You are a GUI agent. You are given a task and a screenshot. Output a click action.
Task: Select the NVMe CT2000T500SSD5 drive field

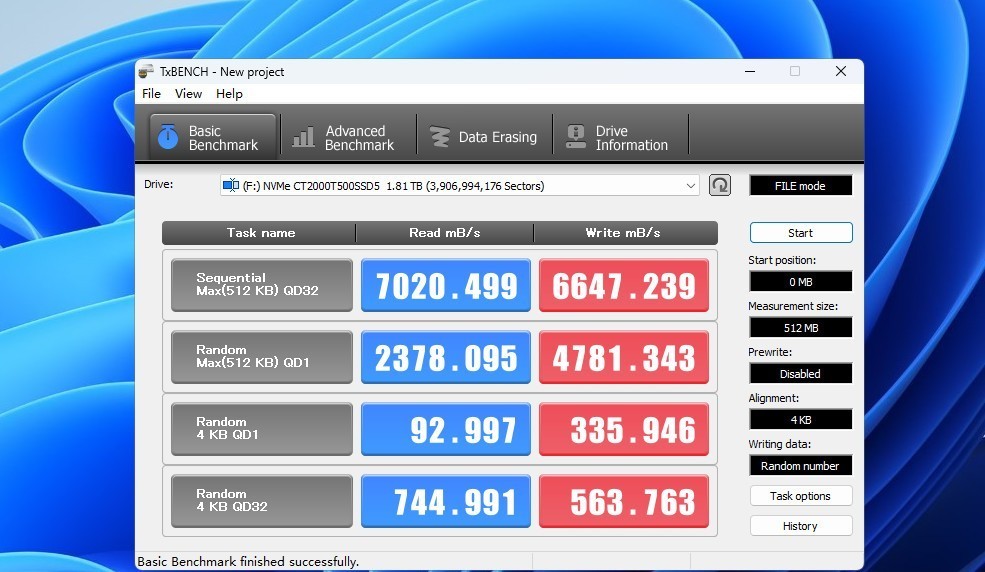point(459,185)
